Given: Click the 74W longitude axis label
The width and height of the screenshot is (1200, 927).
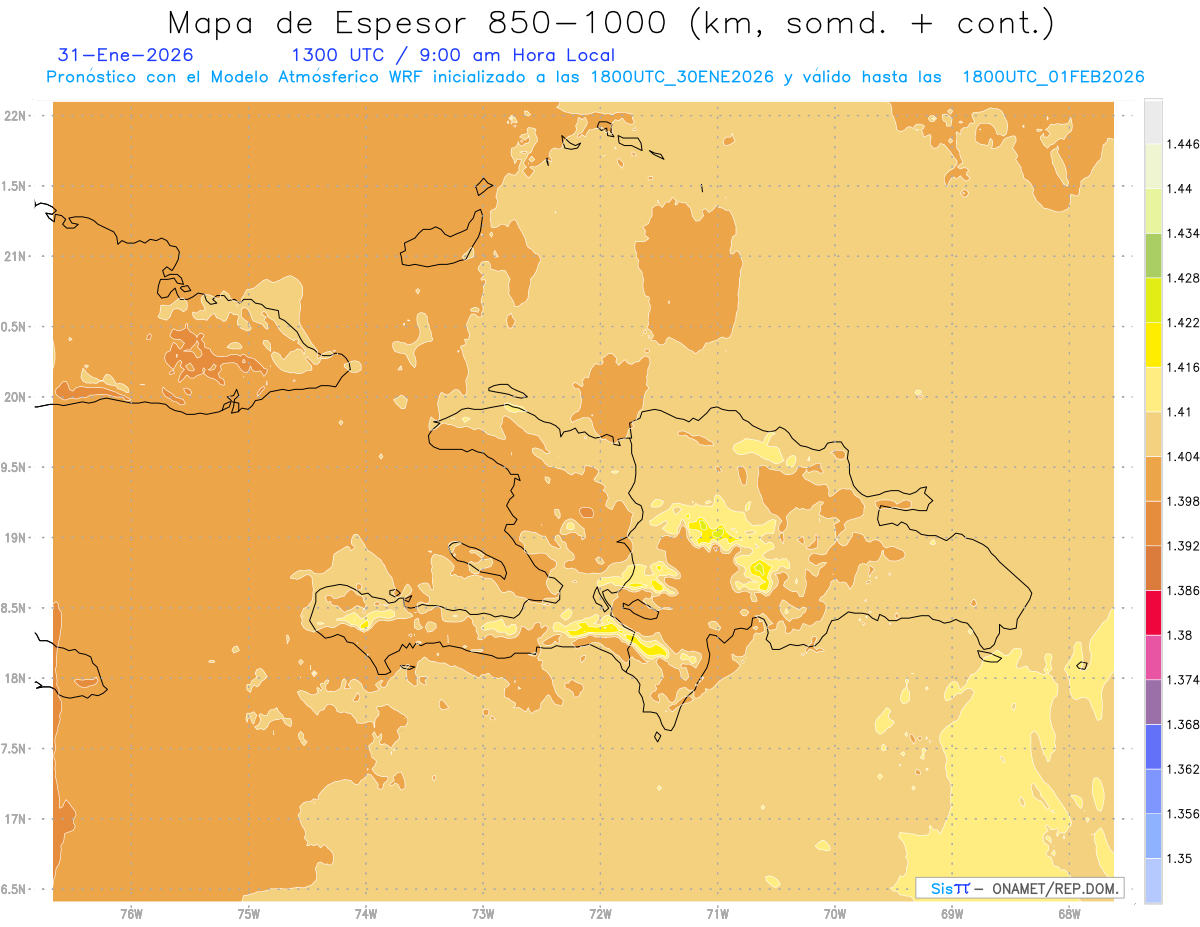Looking at the screenshot, I should coord(365,914).
